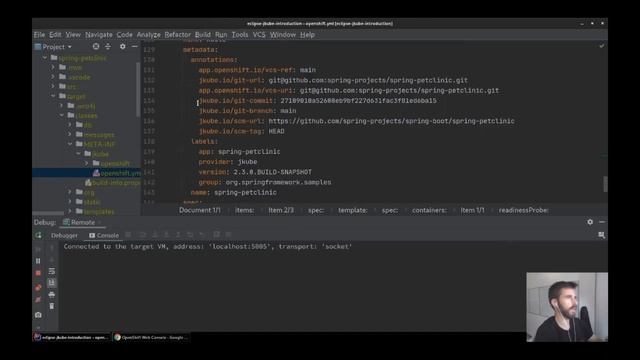Click breadcrumb Document 1/1
Screen dimensions: 640x360
(x=200, y=210)
